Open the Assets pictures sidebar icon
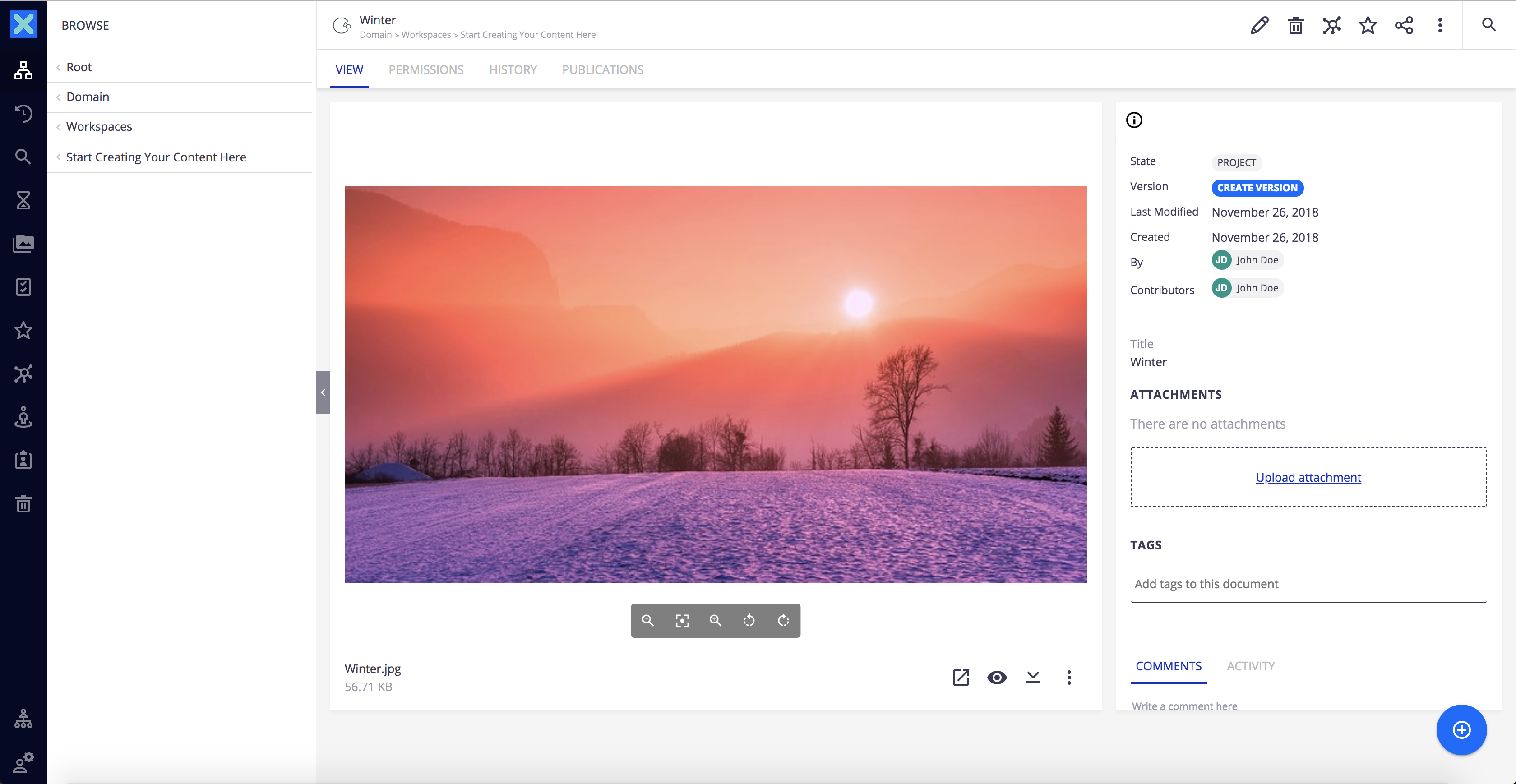1516x784 pixels. [23, 244]
